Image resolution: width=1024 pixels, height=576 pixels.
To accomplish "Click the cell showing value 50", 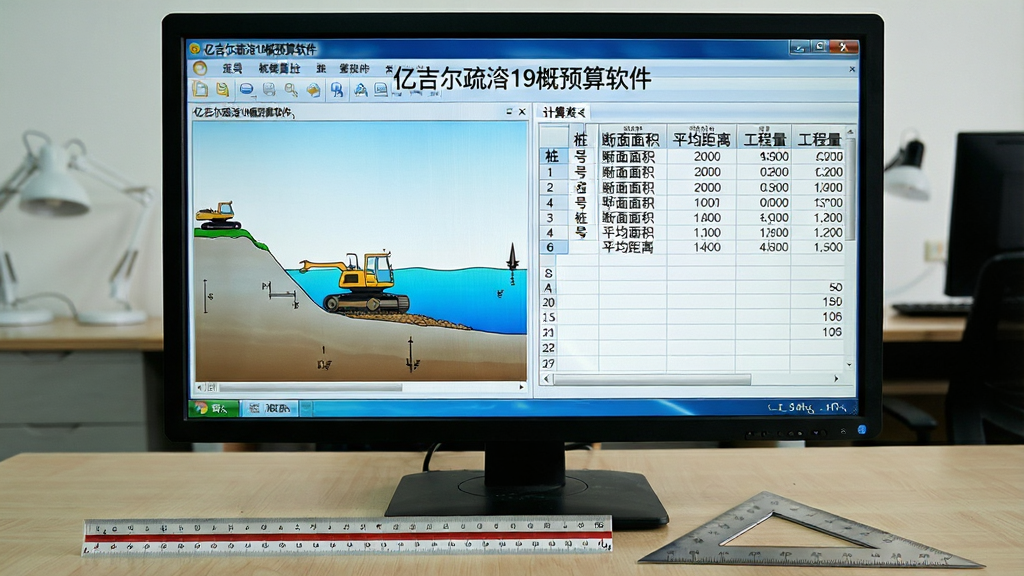I will point(819,287).
